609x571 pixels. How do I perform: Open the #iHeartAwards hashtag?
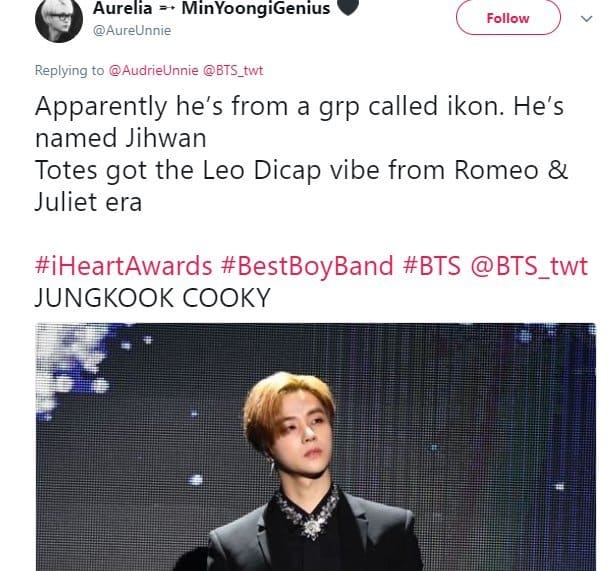tap(124, 267)
